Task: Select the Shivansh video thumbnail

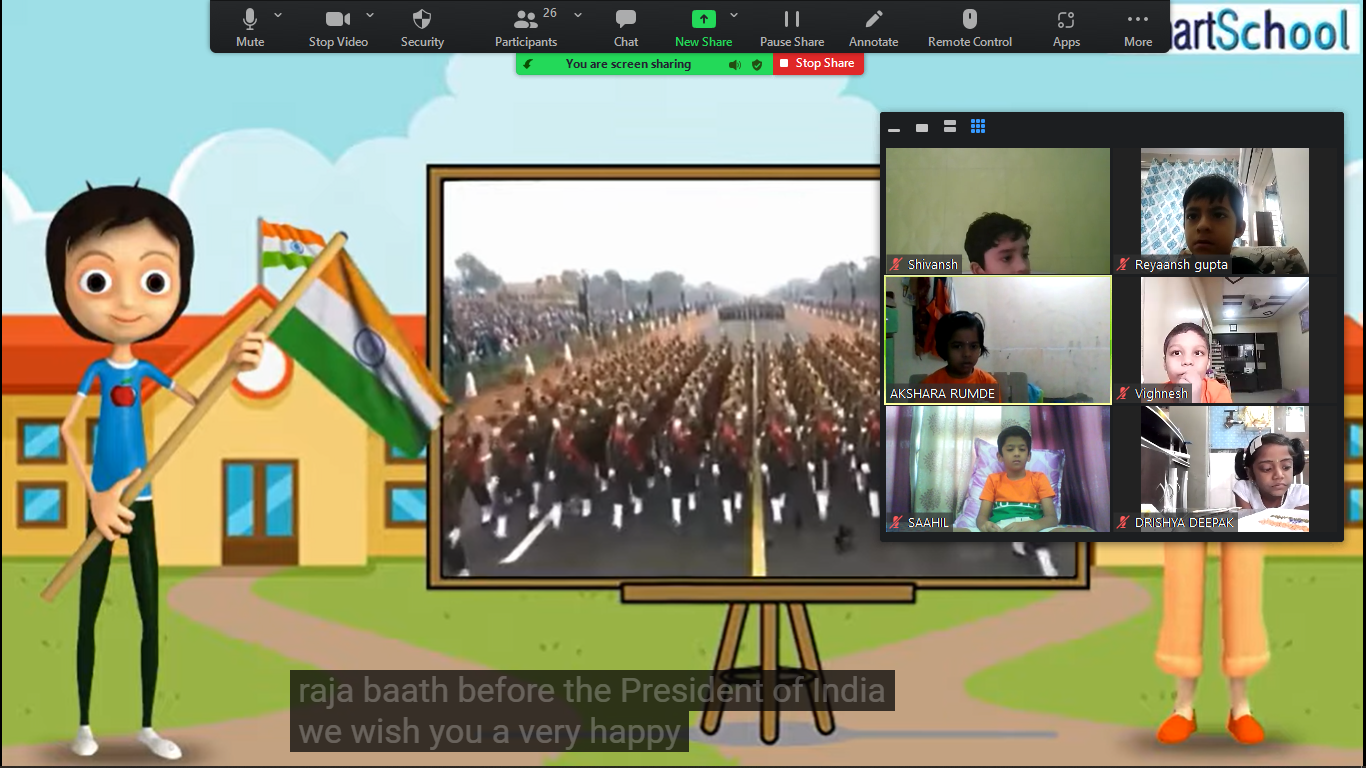Action: pyautogui.click(x=998, y=211)
